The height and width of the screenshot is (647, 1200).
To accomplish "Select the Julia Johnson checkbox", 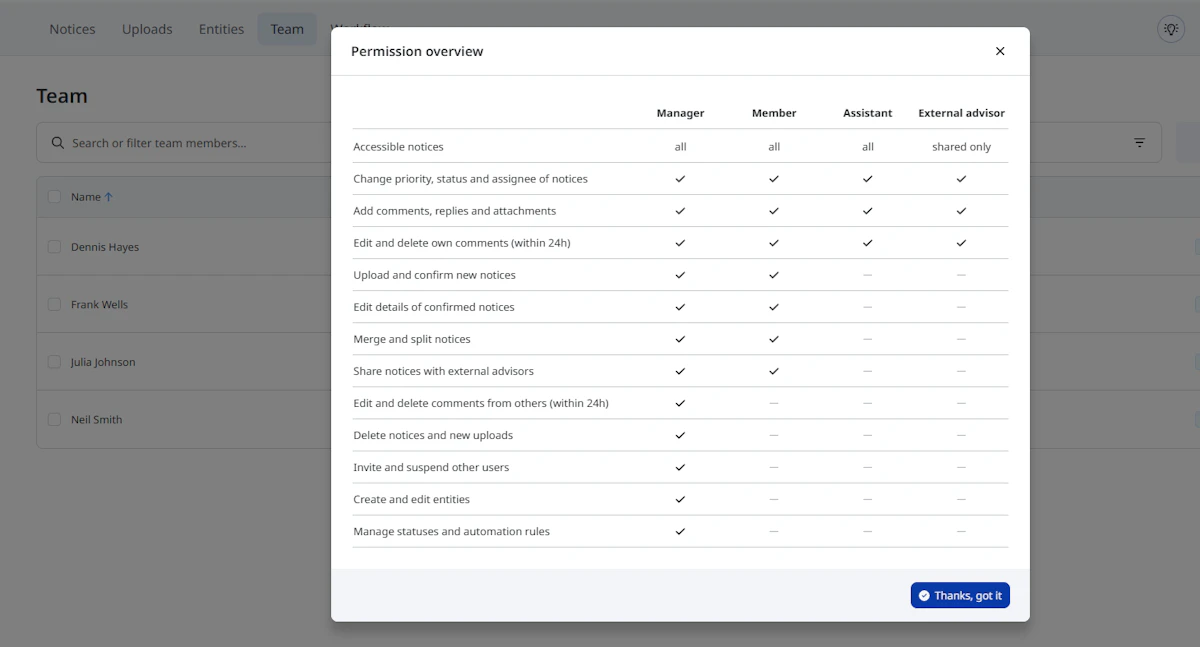I will 55,362.
